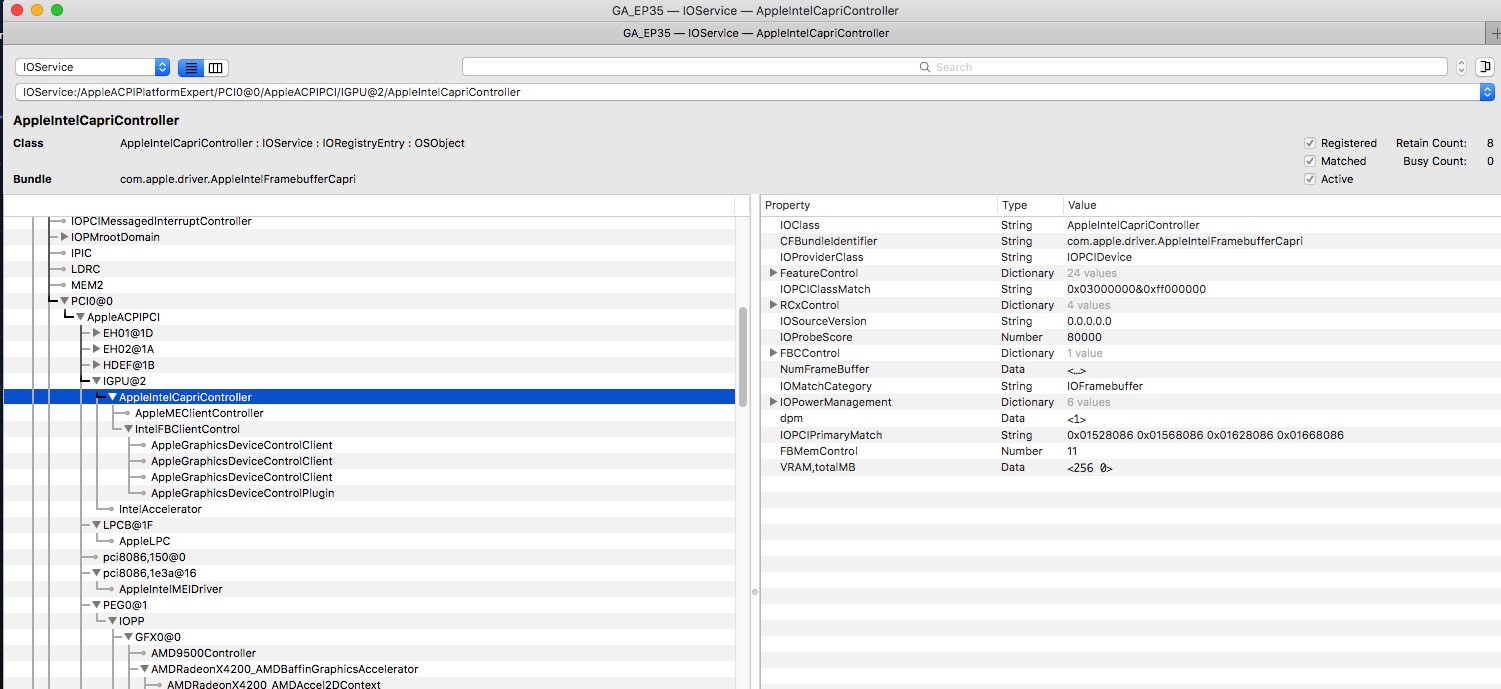The height and width of the screenshot is (689, 1501).
Task: Select the IOProviderClass property row
Action: coord(1130,257)
